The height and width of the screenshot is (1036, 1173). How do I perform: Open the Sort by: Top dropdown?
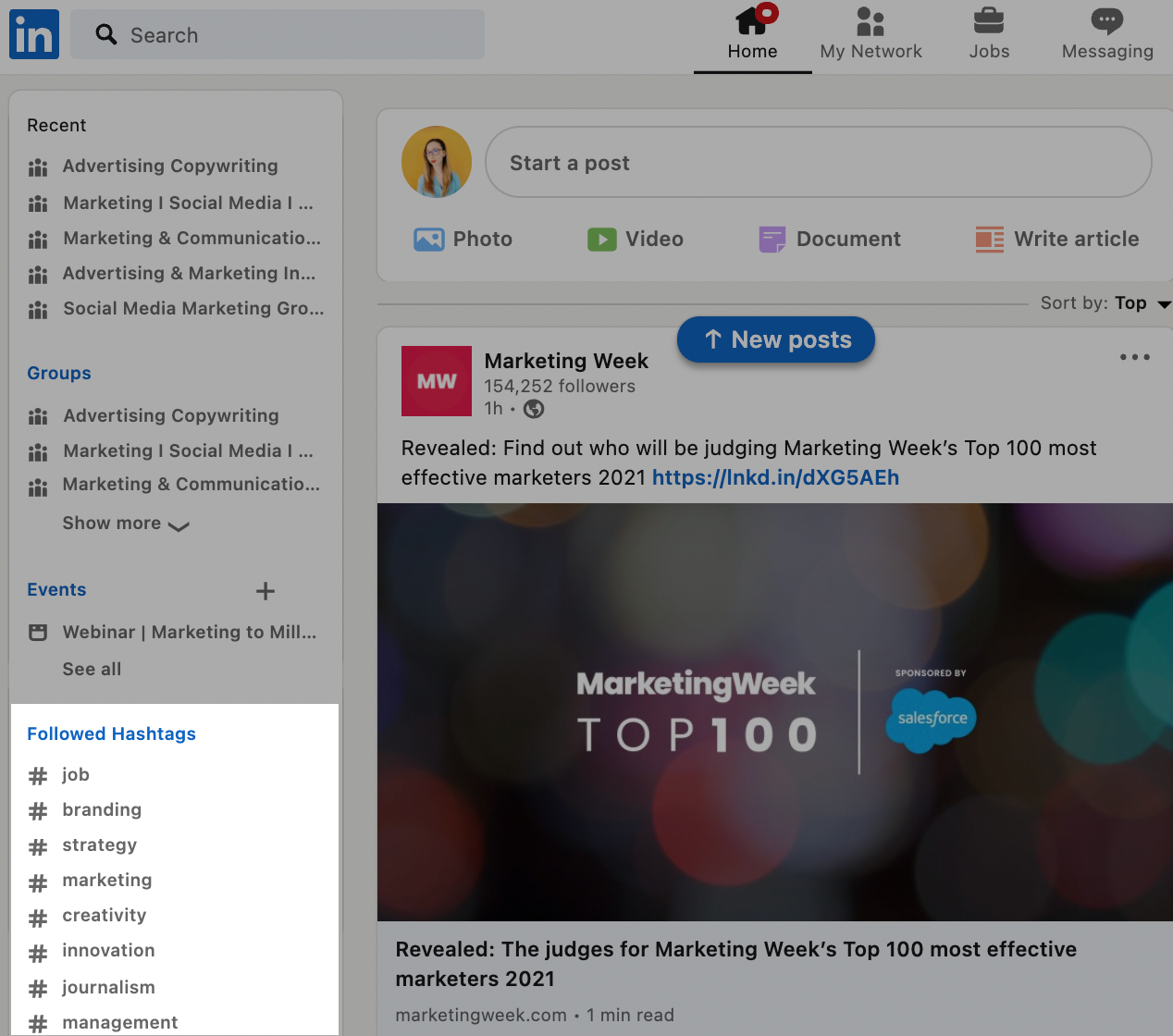click(1105, 303)
